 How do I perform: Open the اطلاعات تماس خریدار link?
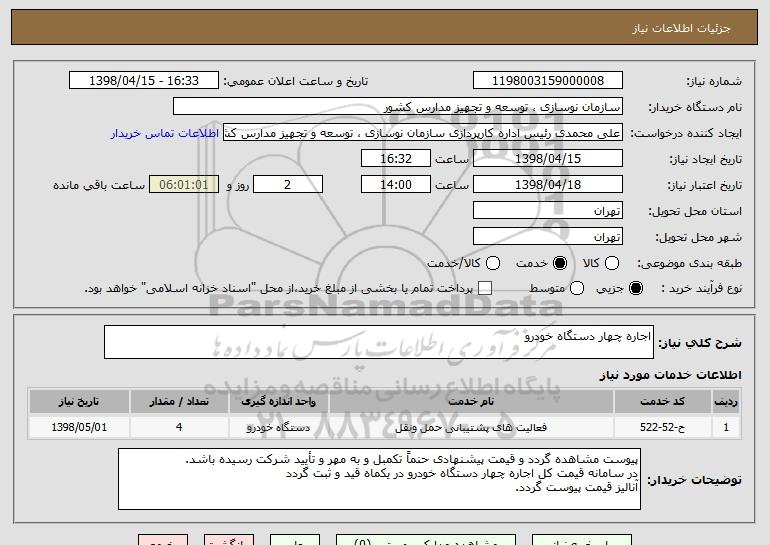165,133
